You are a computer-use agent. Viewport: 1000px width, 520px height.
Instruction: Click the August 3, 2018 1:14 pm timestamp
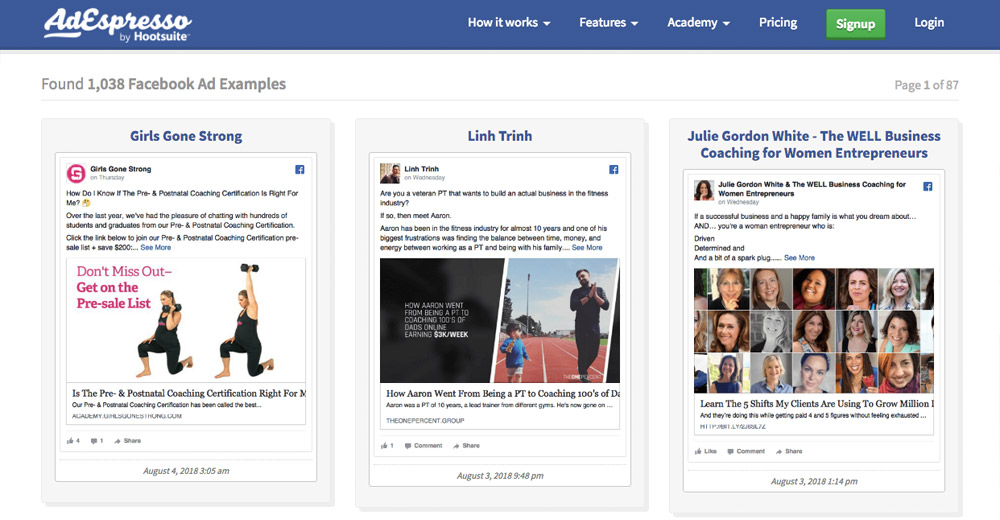click(814, 481)
